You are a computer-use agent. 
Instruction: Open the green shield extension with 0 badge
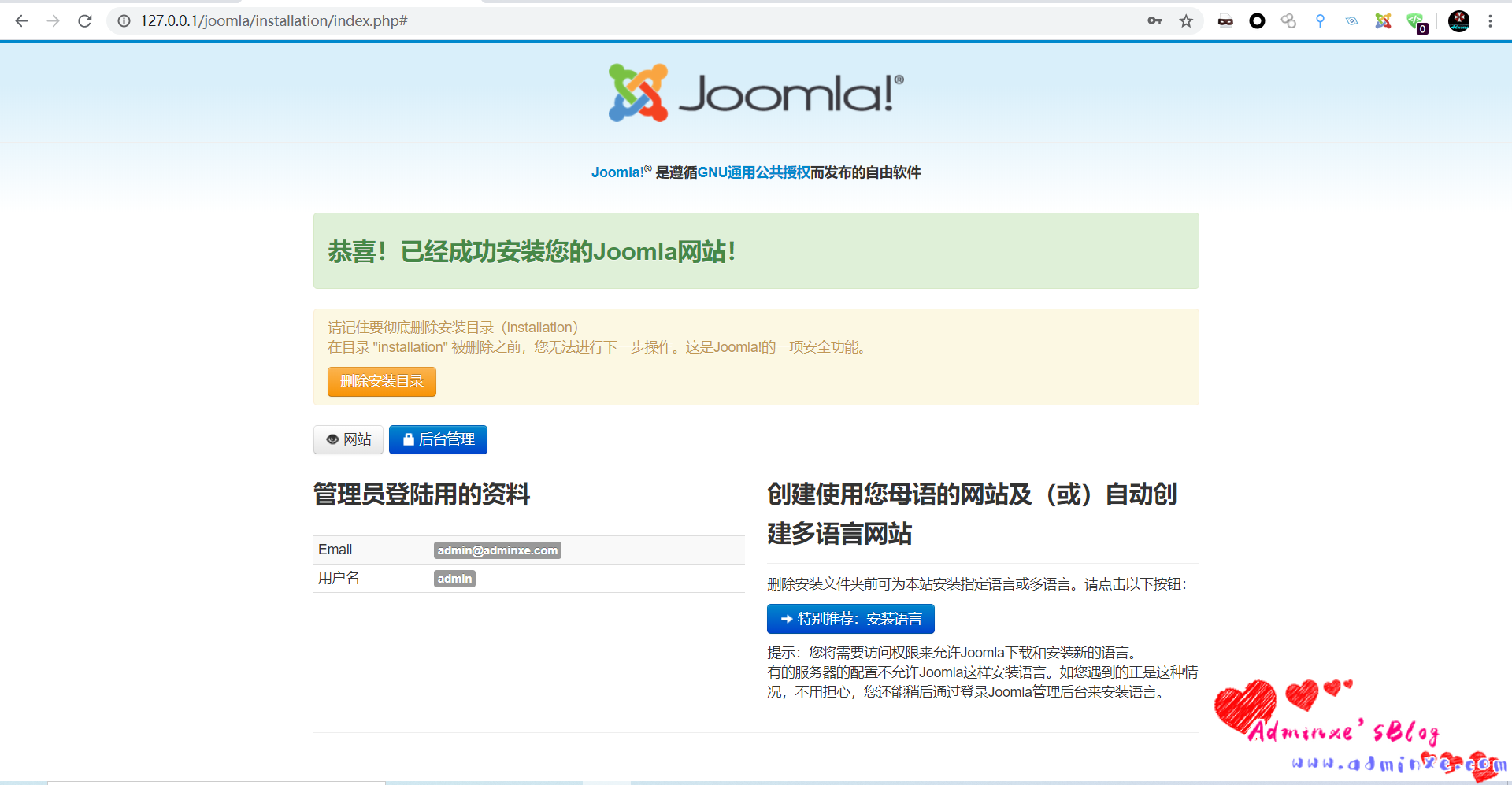1416,23
